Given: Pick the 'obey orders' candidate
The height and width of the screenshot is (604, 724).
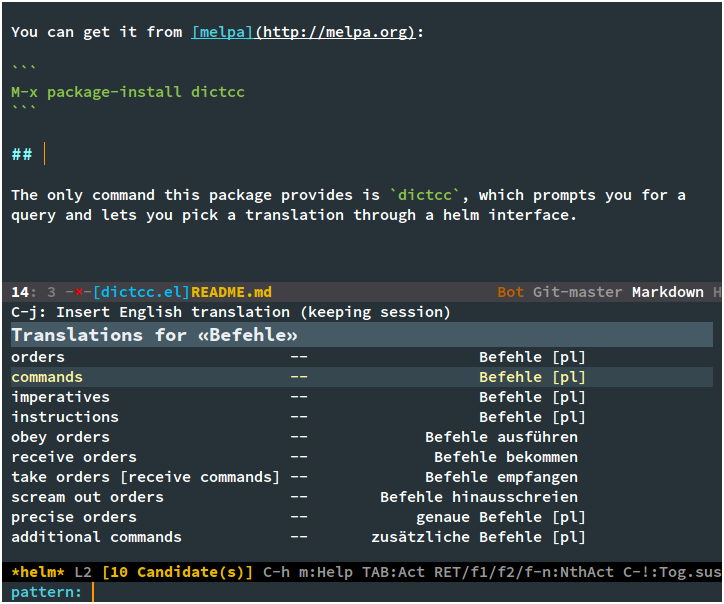Looking at the screenshot, I should coord(362,437).
